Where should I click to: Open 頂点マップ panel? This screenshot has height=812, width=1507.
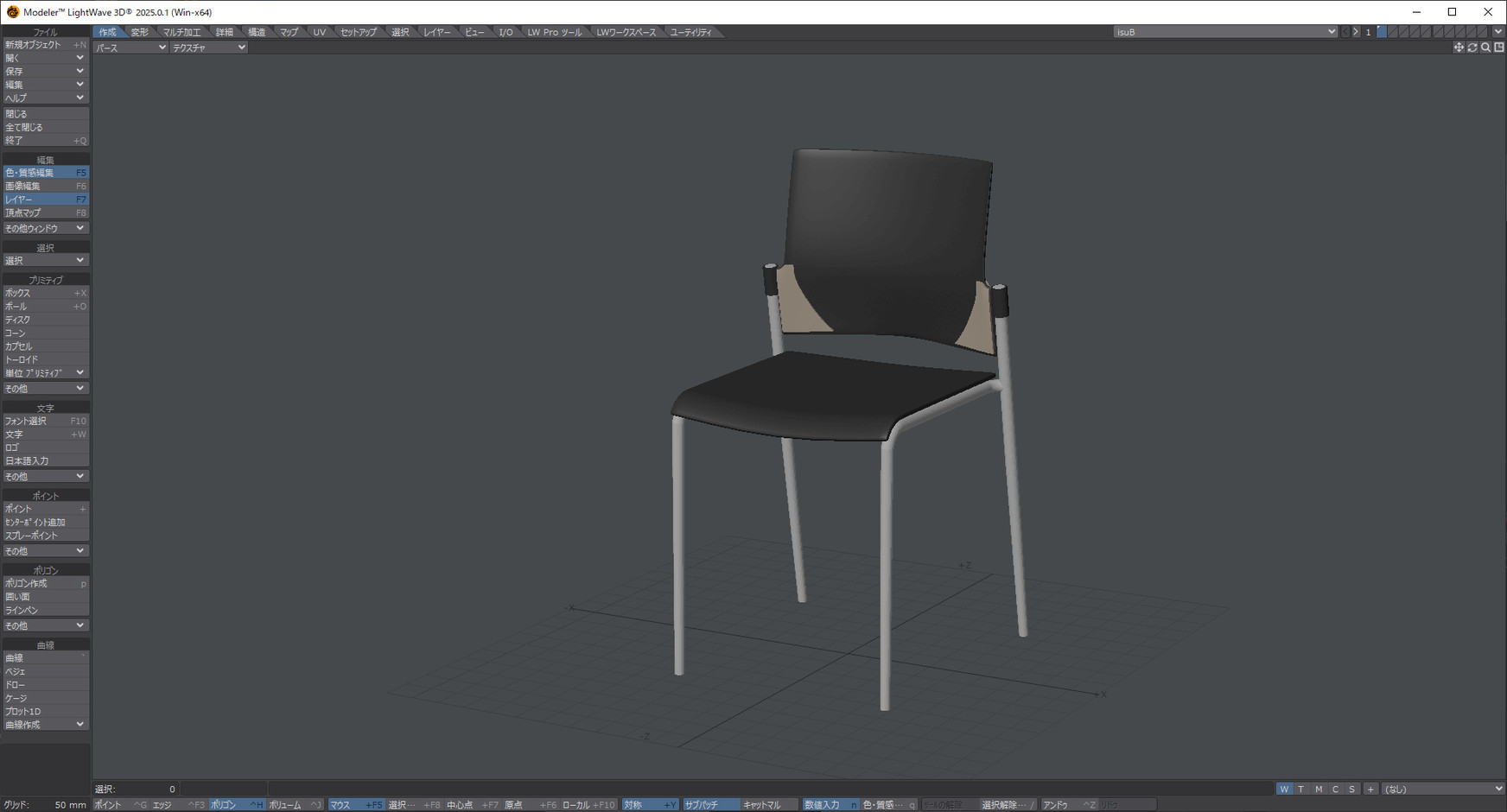pos(45,213)
